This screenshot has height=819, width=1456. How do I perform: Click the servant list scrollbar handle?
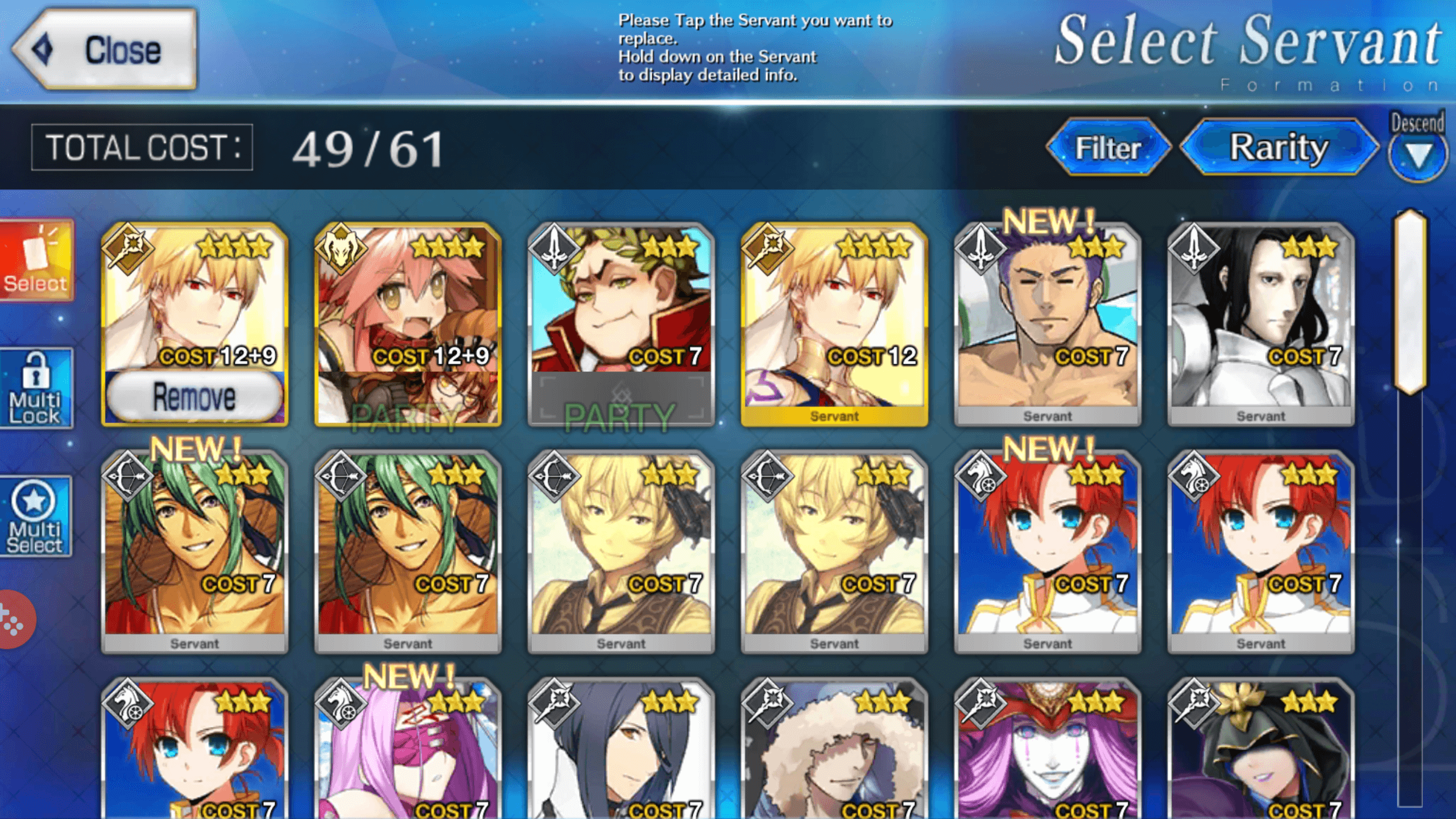[x=1410, y=301]
